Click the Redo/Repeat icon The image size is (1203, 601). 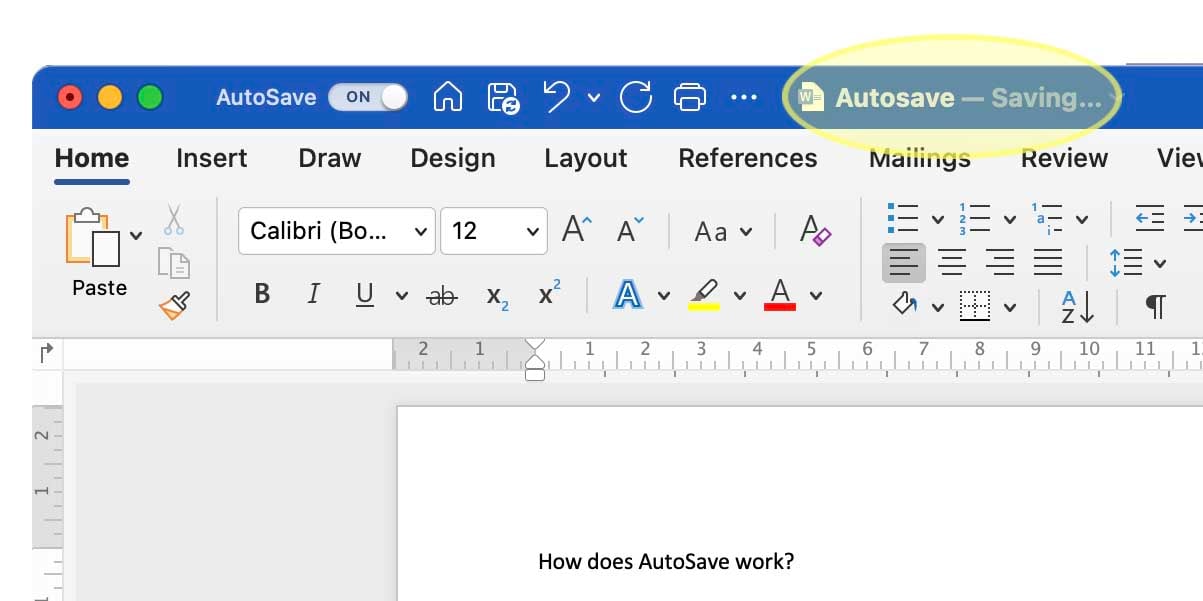(x=636, y=97)
